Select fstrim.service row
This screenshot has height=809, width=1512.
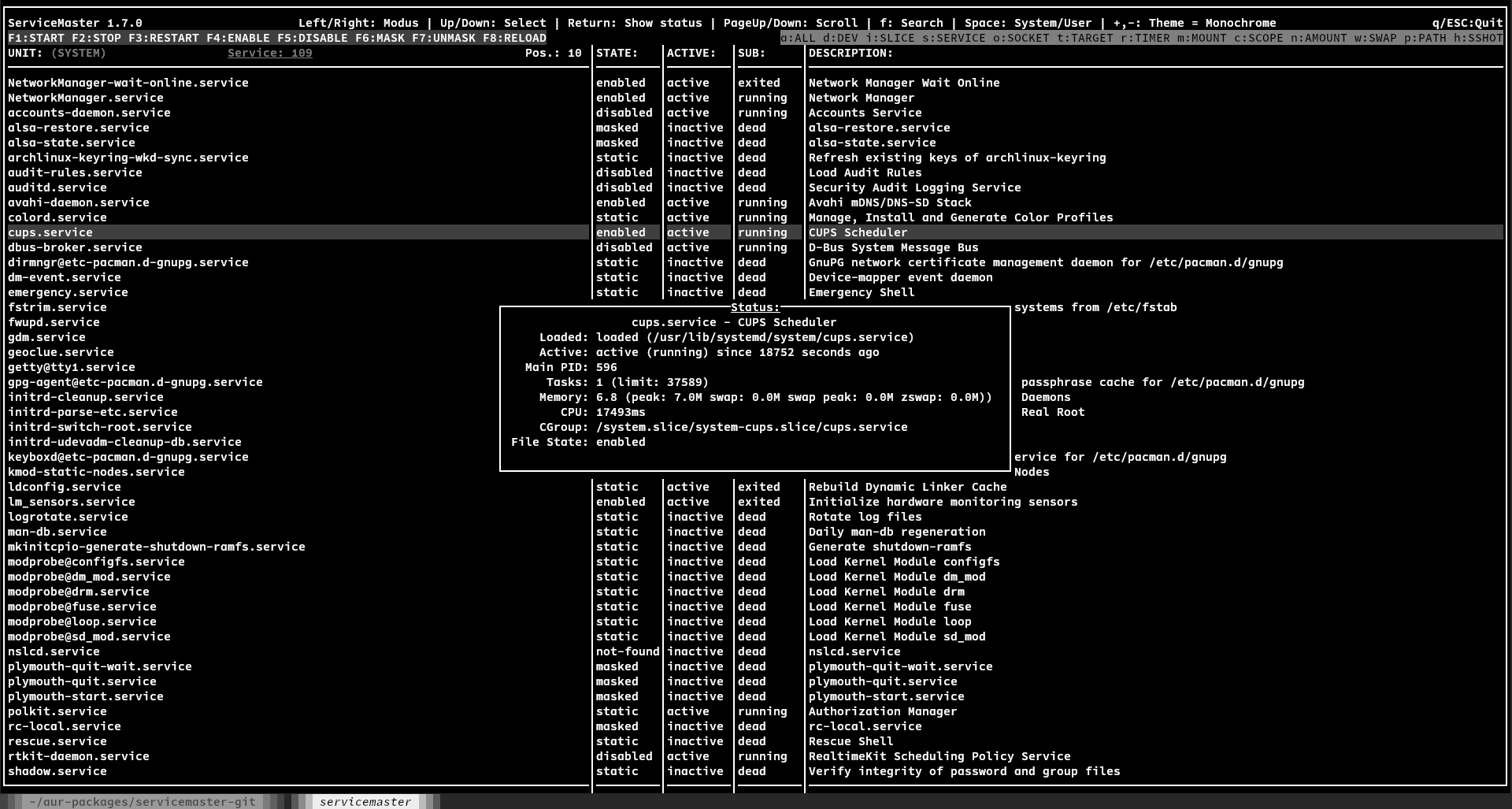[x=252, y=307]
